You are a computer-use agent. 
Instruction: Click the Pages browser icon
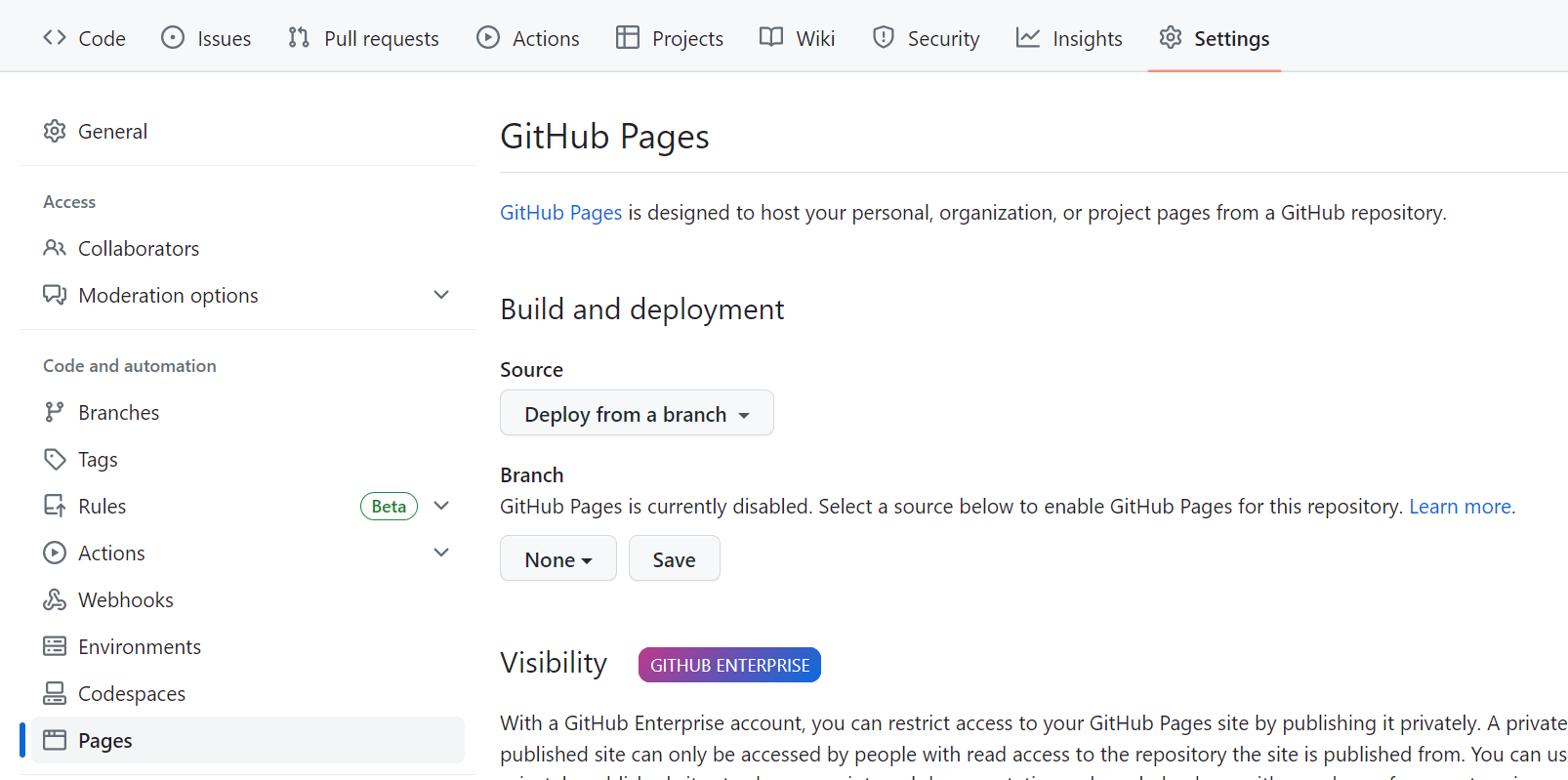[55, 740]
